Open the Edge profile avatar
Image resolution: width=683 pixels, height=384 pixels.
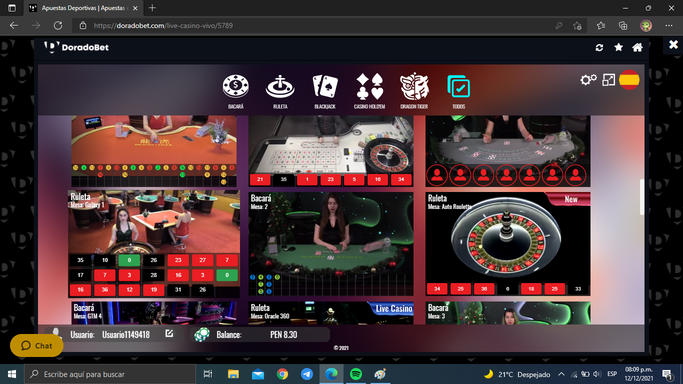(x=646, y=26)
